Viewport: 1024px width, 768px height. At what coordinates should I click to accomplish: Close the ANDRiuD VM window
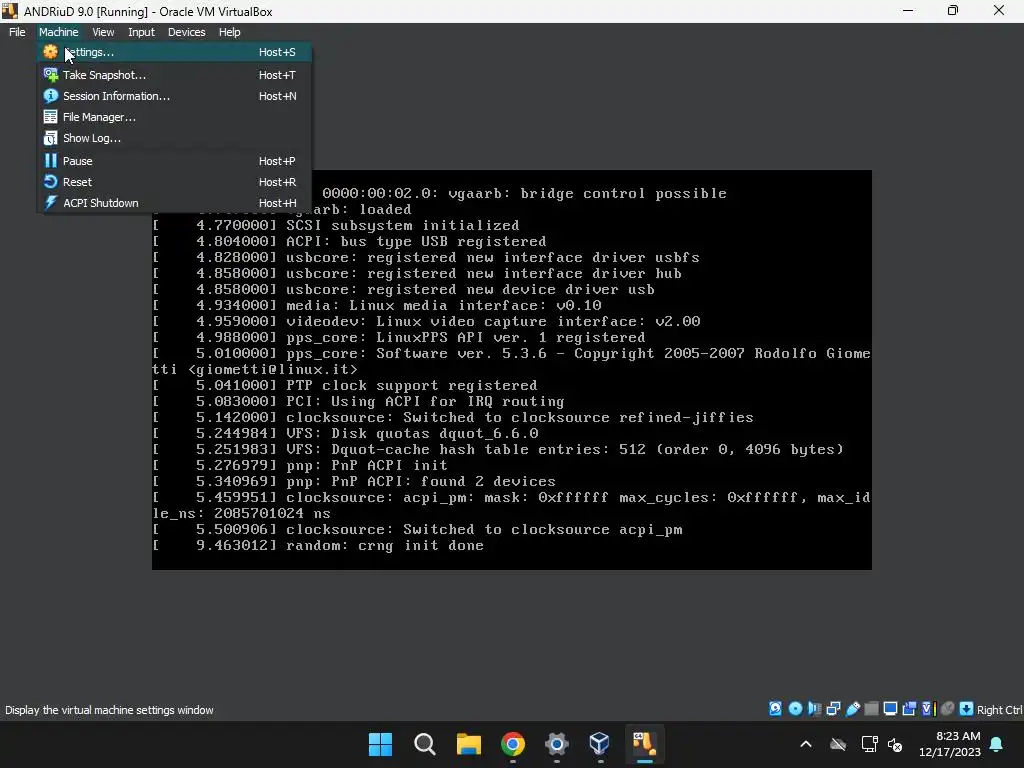(999, 11)
